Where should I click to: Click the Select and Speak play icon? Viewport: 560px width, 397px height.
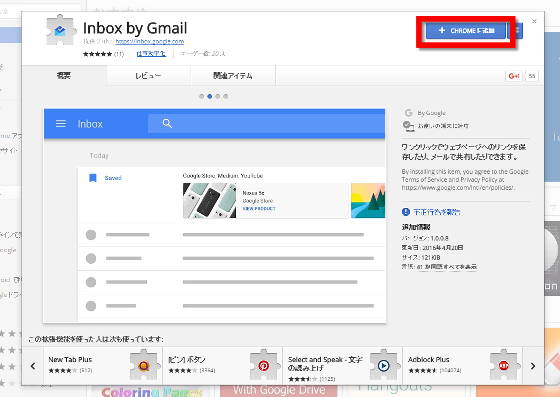384,365
